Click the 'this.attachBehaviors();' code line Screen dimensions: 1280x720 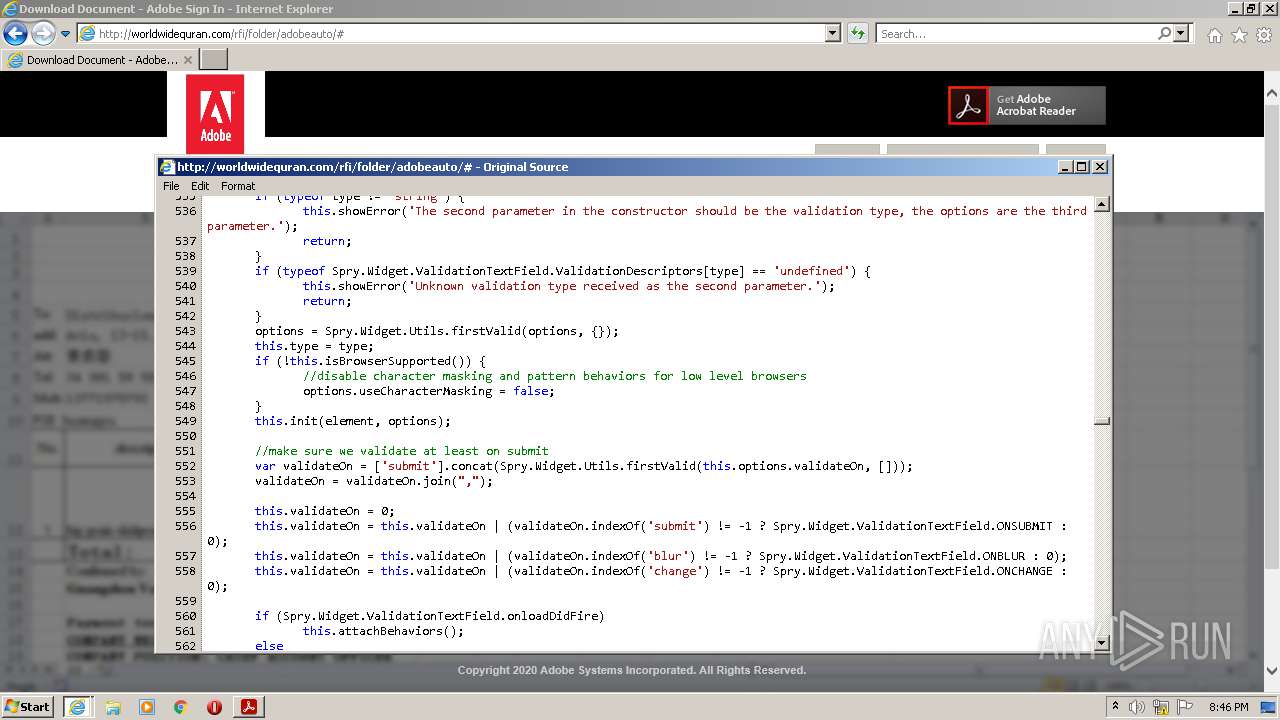click(x=383, y=631)
